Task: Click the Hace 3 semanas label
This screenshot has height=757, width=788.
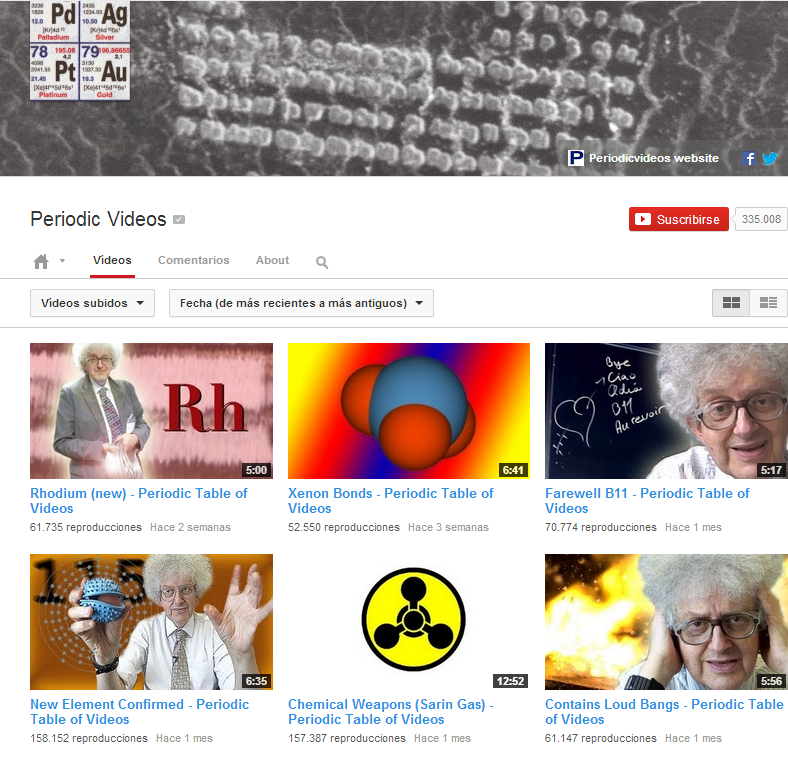Action: (448, 527)
